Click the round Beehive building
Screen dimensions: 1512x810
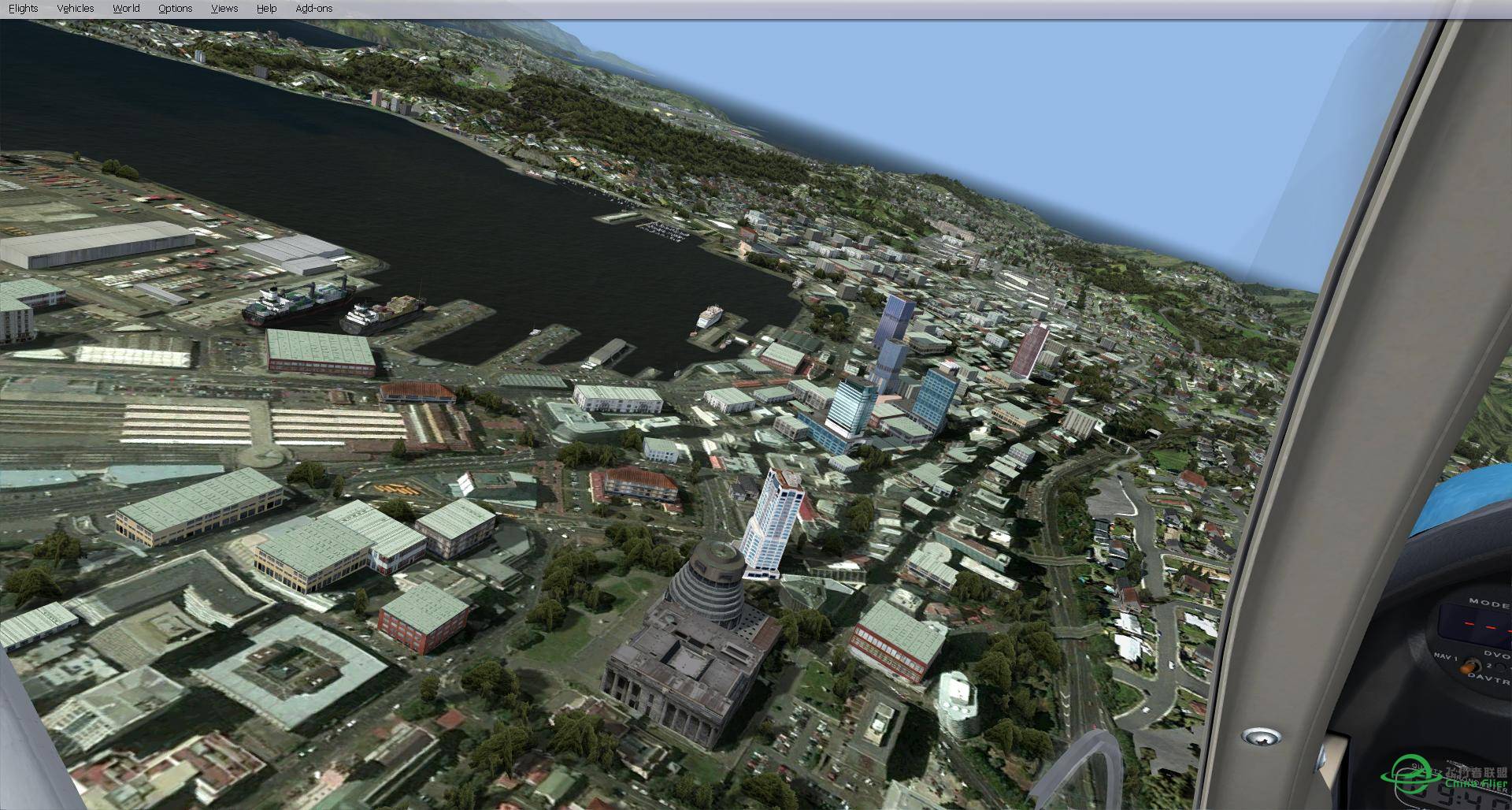(707, 583)
